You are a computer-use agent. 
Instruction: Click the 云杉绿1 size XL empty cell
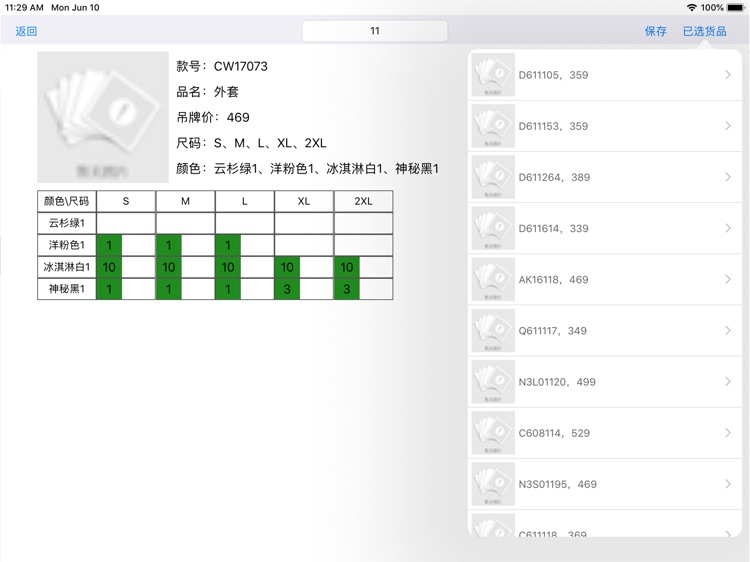point(304,223)
